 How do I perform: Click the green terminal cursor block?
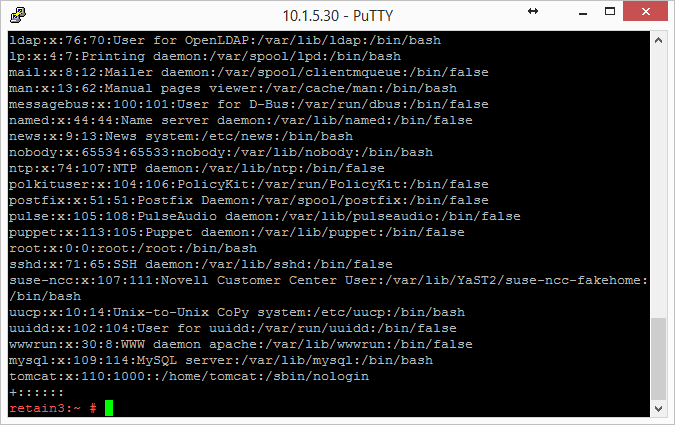pos(109,408)
